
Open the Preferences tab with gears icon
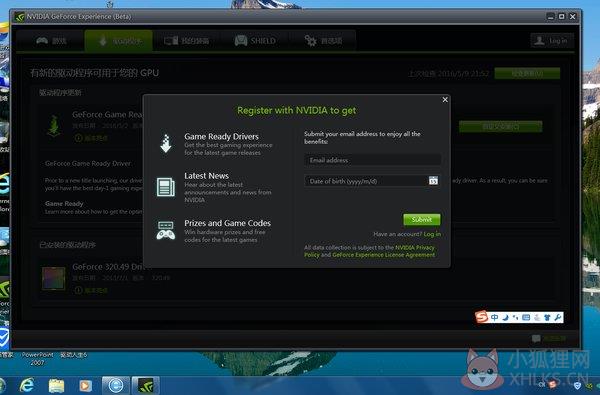[323, 41]
